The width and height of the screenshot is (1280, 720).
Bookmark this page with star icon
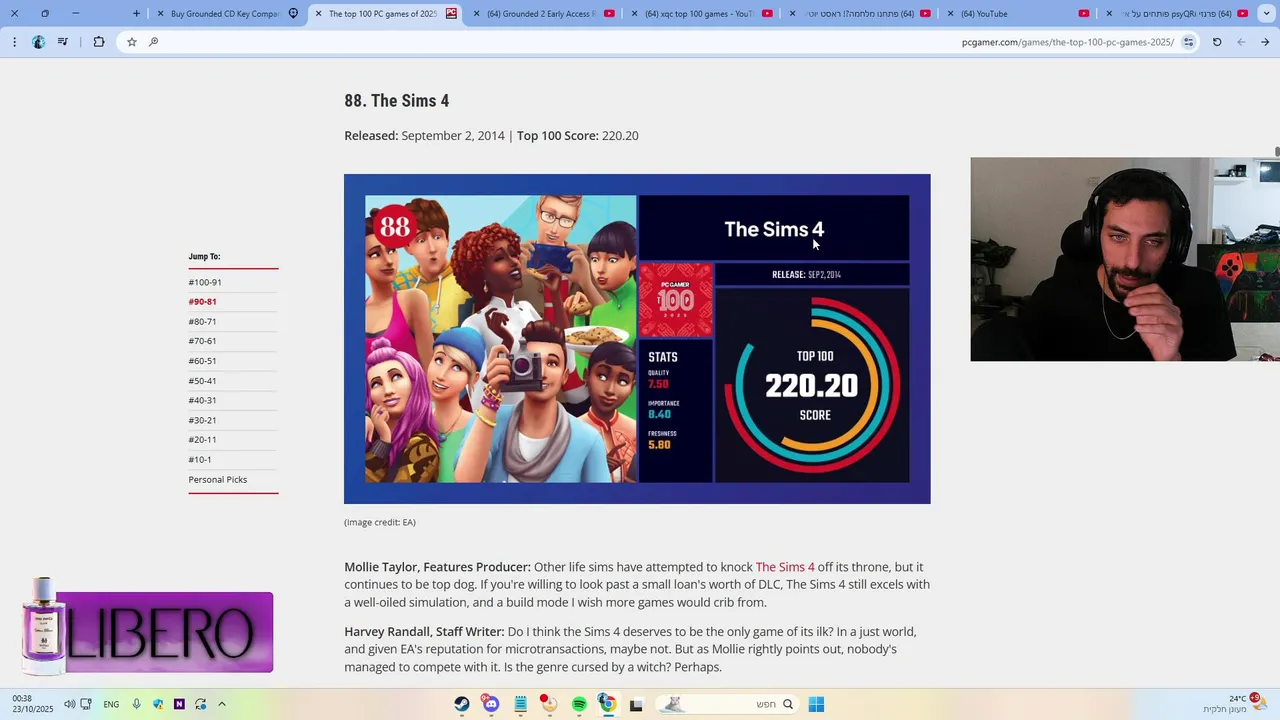point(132,42)
